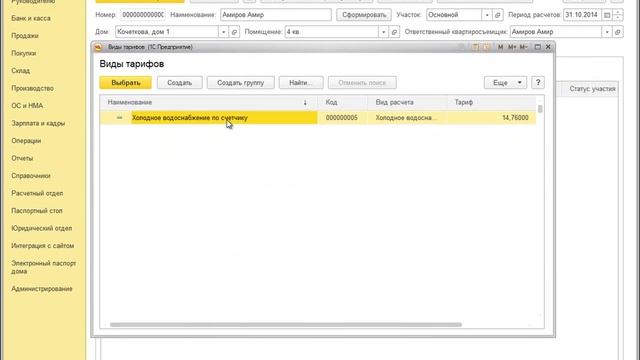Click the Вид расчета column header
The width and height of the screenshot is (640, 360).
coord(407,102)
